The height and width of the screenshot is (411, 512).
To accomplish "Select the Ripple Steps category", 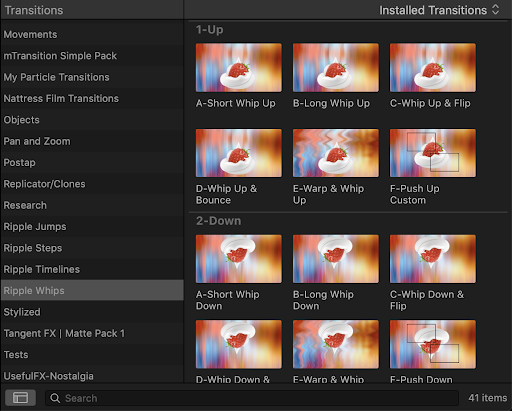I will tap(92, 248).
